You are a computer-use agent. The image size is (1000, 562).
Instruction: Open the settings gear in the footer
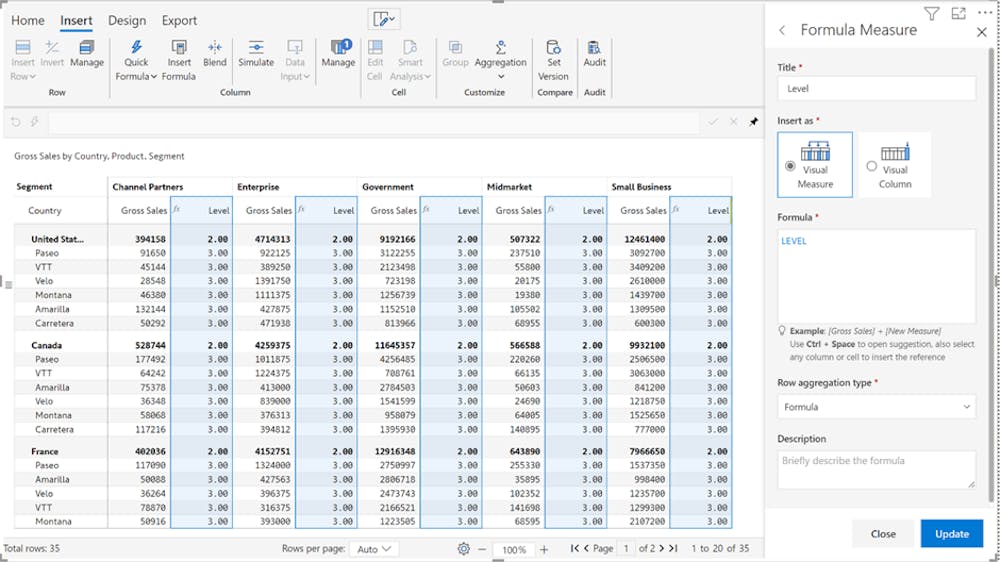(463, 549)
